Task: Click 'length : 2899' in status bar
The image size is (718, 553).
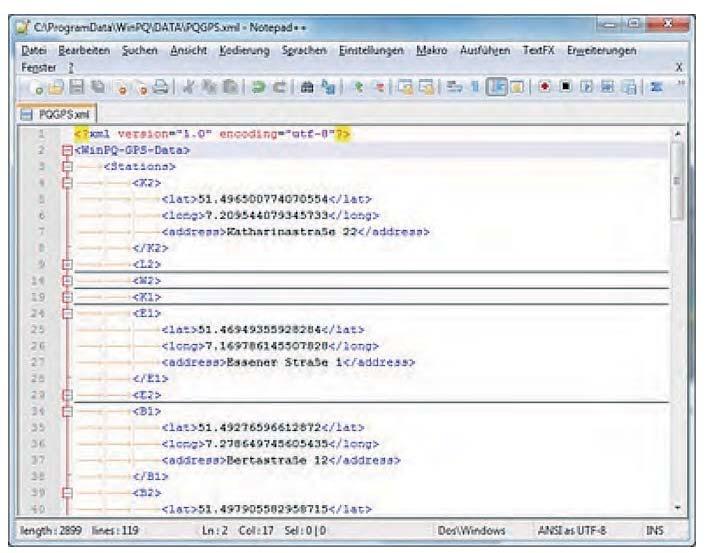Action: point(51,531)
